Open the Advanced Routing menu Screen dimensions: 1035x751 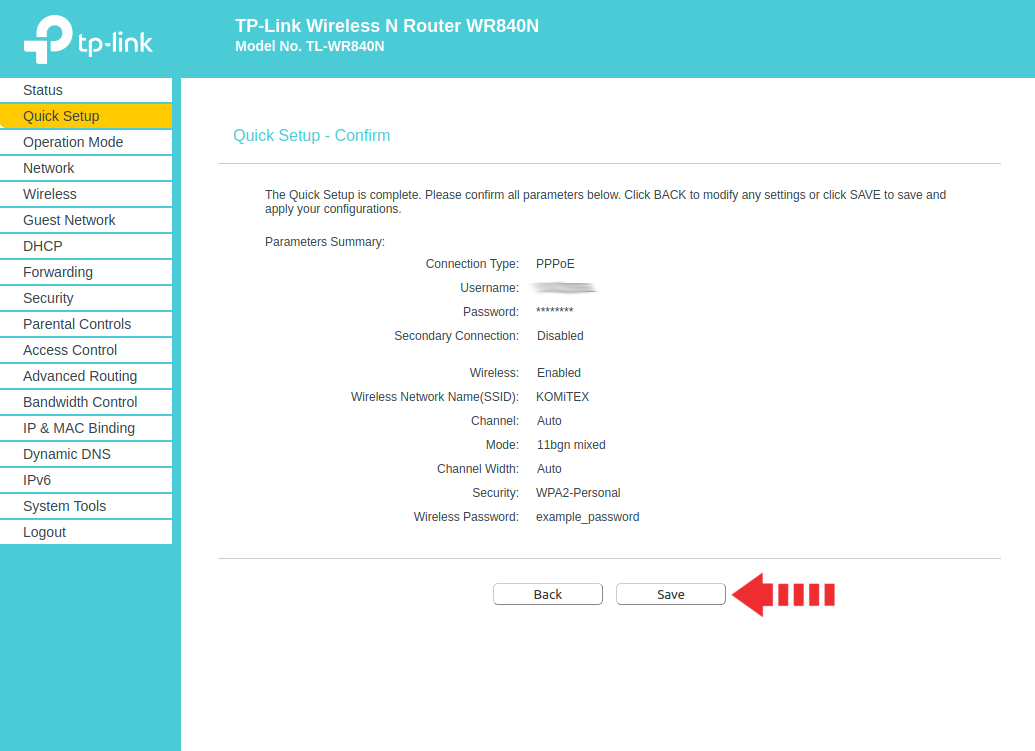(86, 376)
